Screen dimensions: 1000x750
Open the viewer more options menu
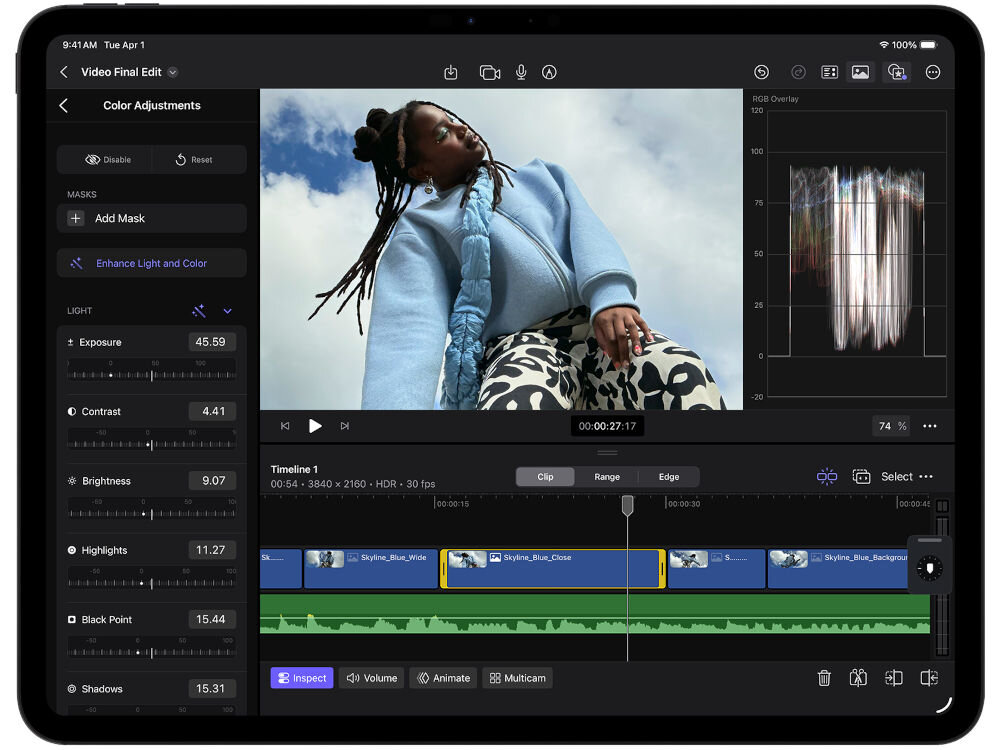point(929,426)
